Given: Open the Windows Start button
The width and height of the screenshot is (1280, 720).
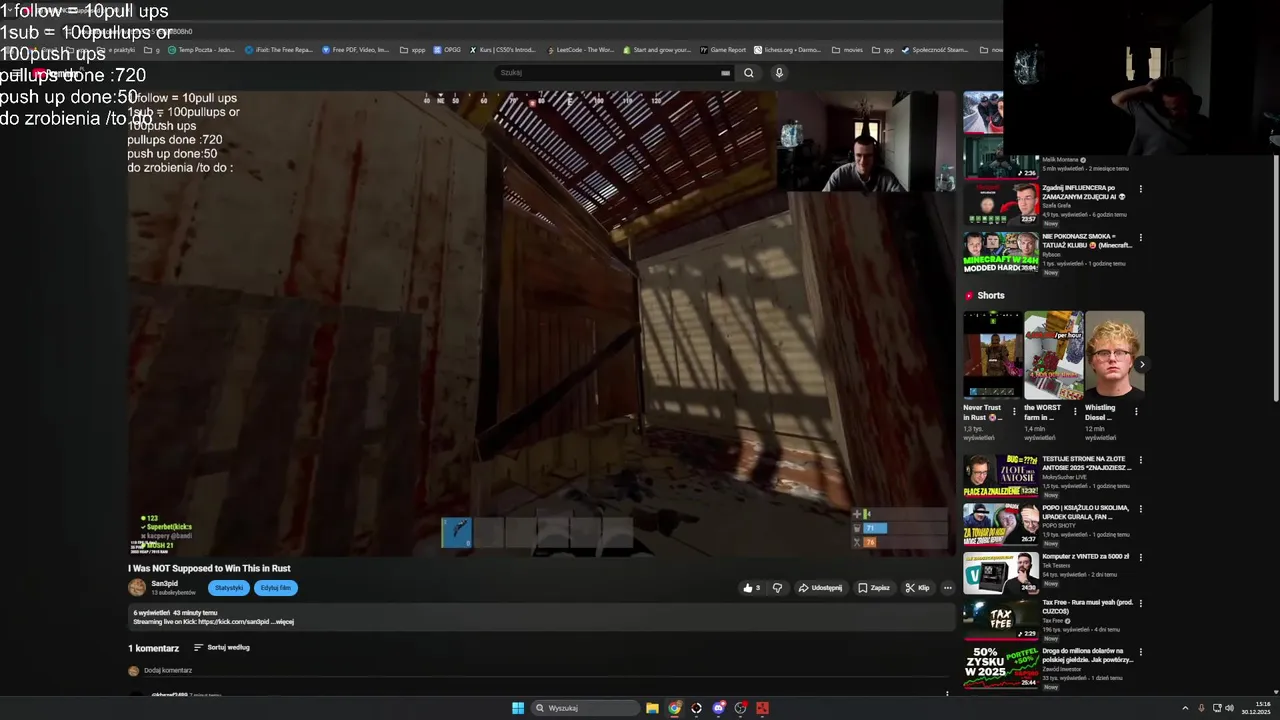Looking at the screenshot, I should pos(518,708).
